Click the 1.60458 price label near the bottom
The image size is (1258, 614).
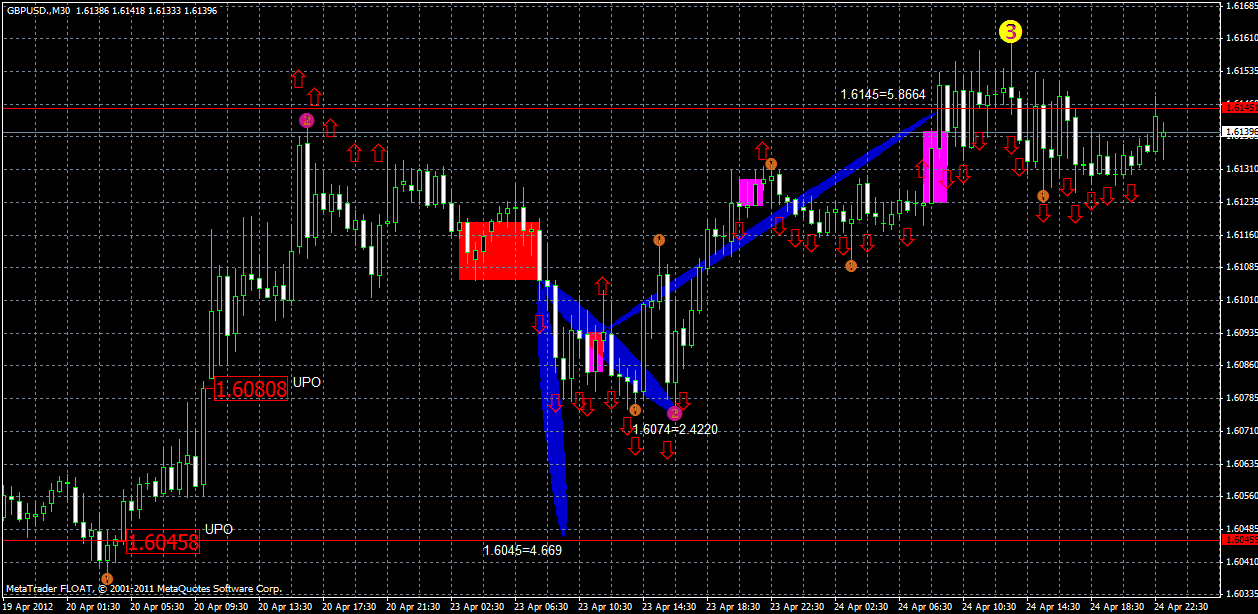click(163, 543)
